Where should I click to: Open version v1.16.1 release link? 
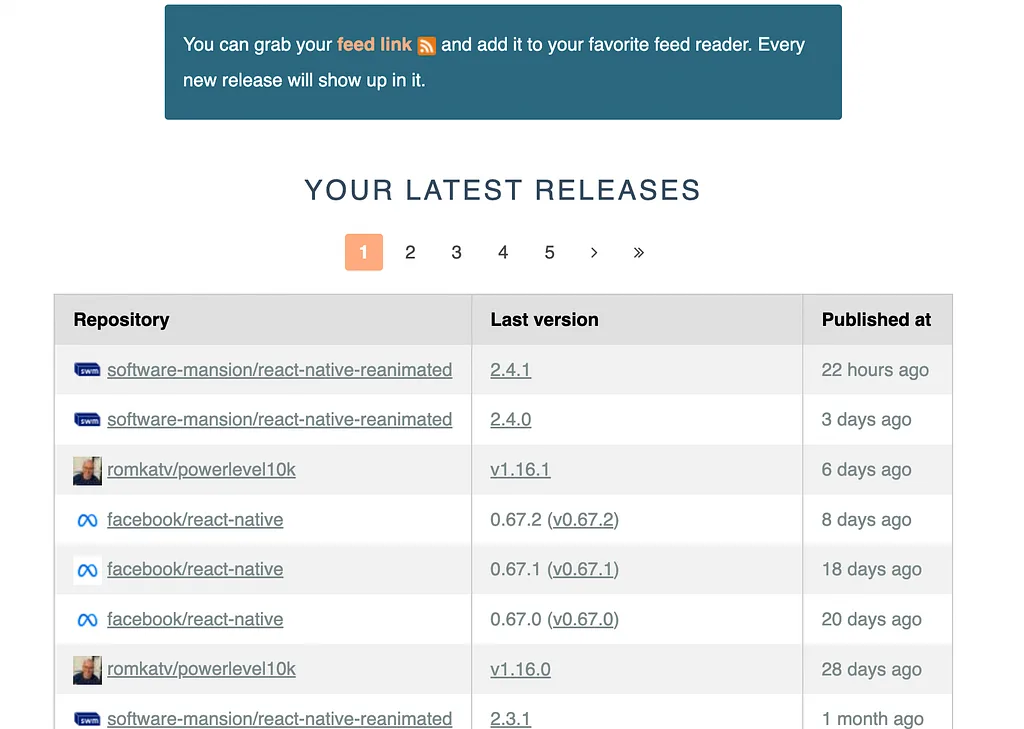[520, 470]
